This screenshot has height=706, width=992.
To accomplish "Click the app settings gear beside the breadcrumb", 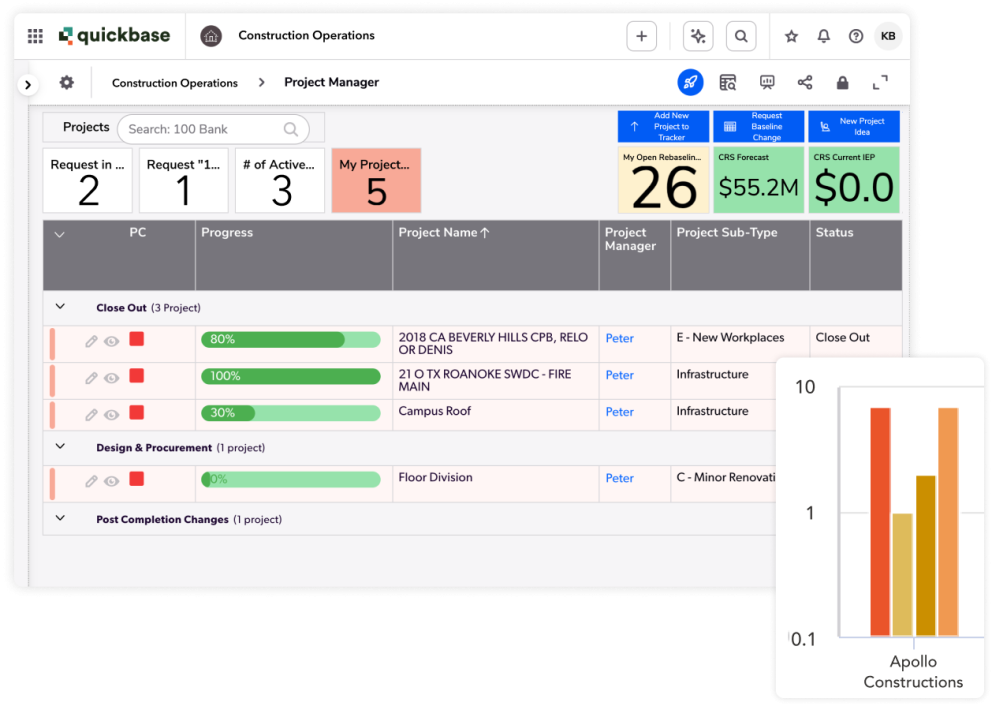I will [x=66, y=82].
